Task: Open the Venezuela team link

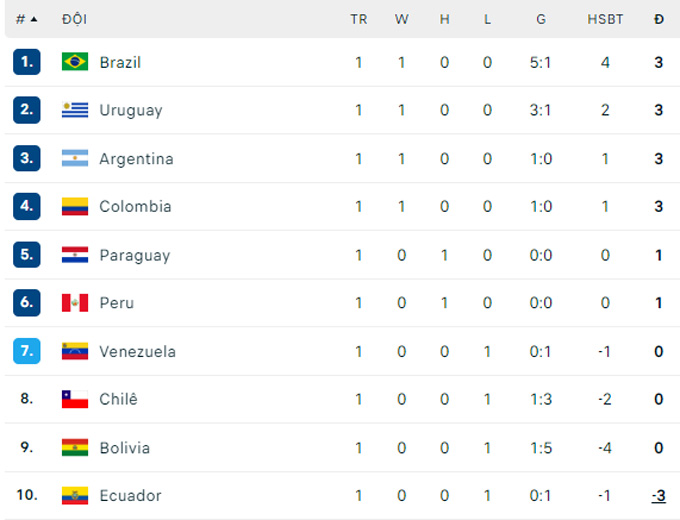Action: pyautogui.click(x=137, y=351)
